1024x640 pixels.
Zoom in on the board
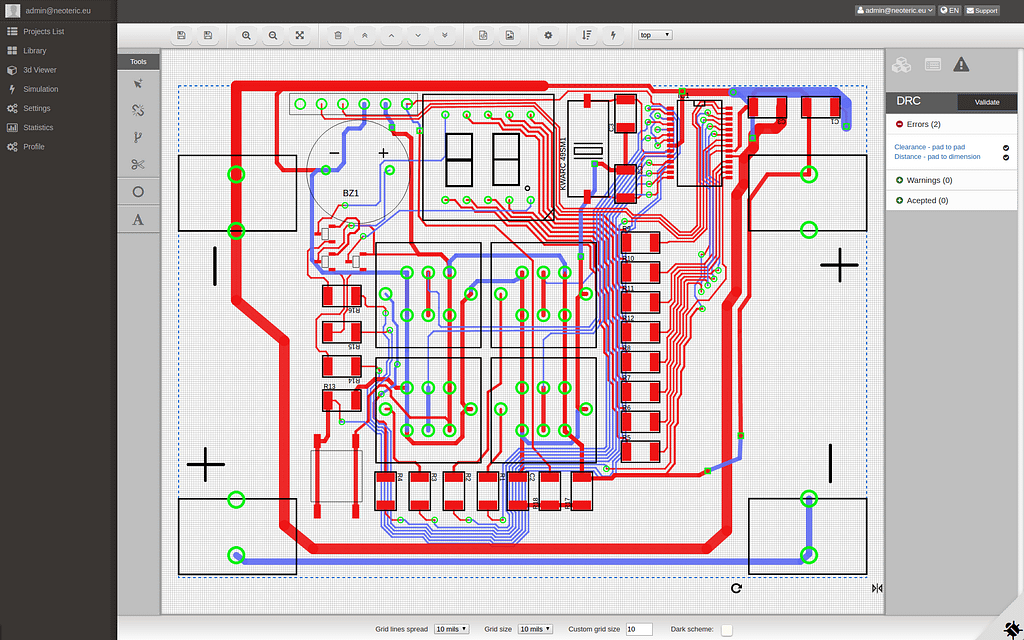pos(246,35)
